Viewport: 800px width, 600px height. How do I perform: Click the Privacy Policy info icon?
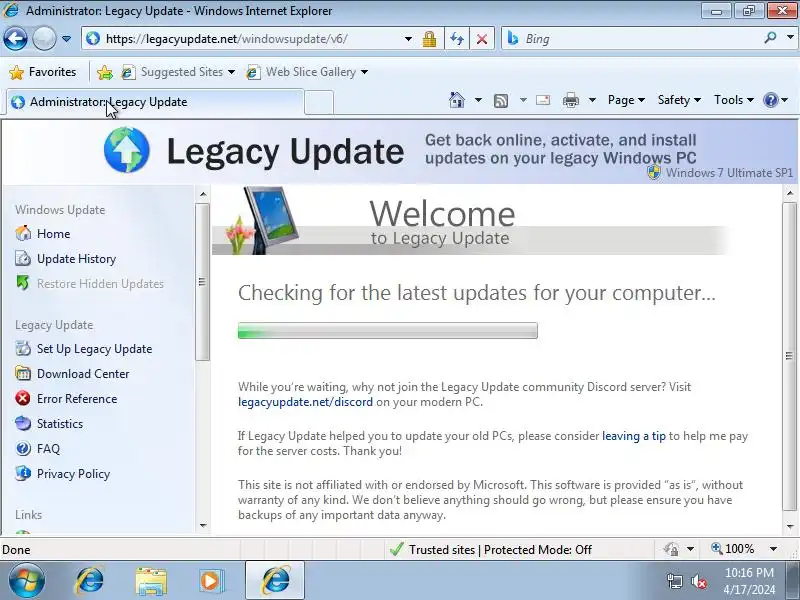pyautogui.click(x=23, y=473)
